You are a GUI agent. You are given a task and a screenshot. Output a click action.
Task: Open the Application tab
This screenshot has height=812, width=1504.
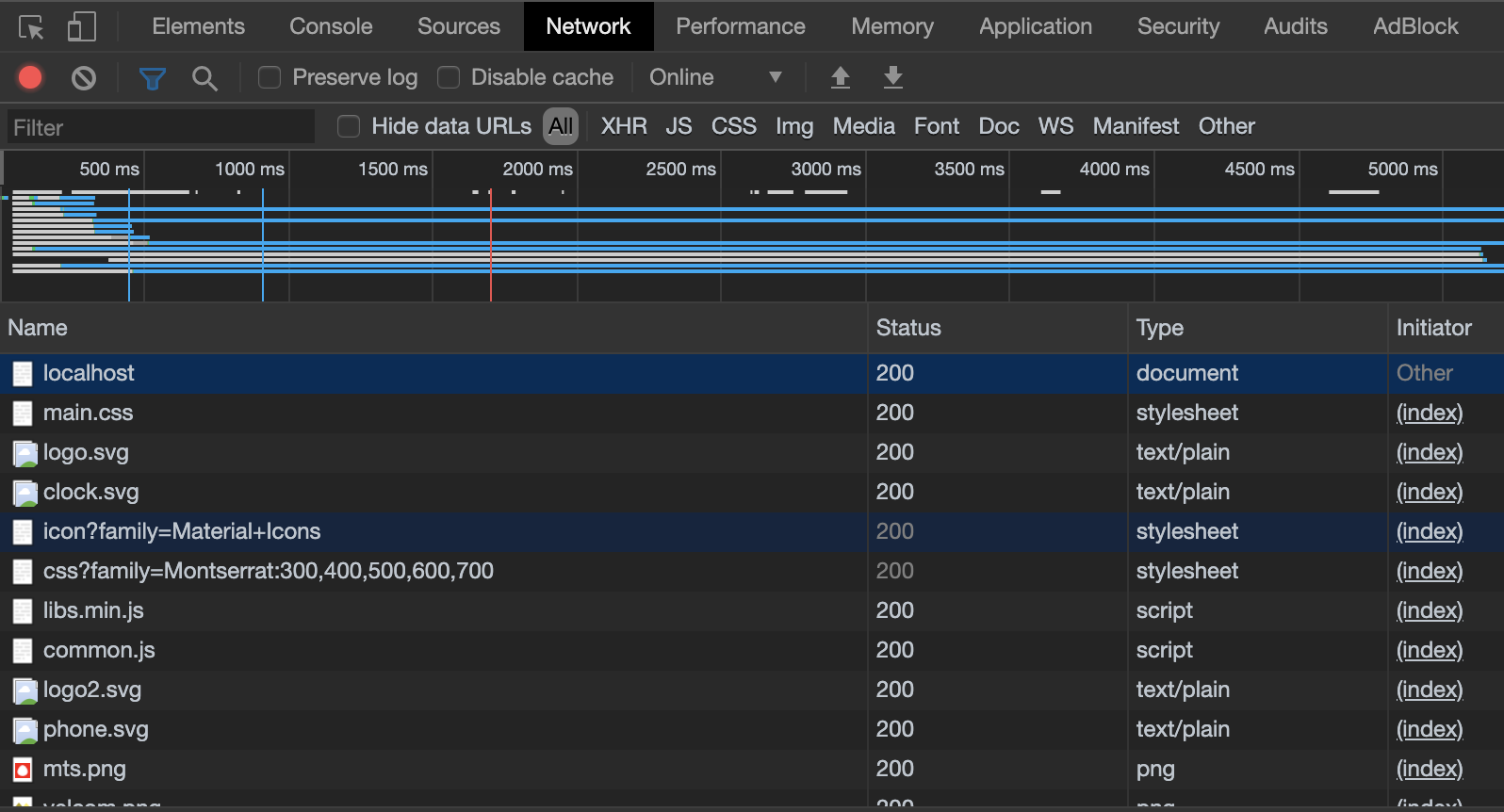click(x=1036, y=26)
